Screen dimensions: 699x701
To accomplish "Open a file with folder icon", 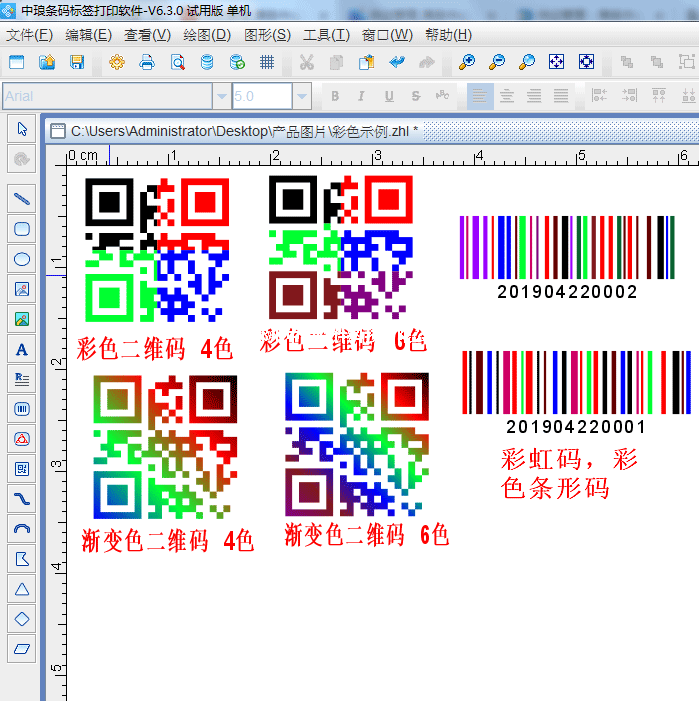I will (x=47, y=62).
